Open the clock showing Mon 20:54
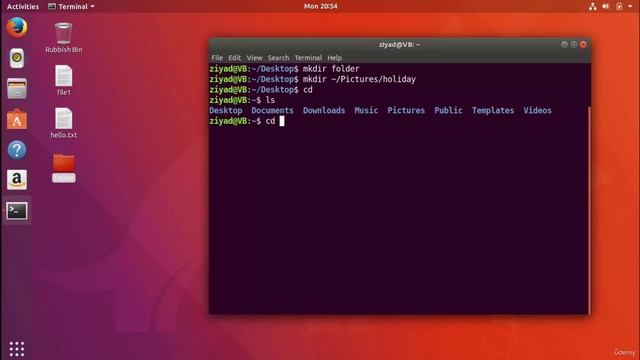The width and height of the screenshot is (640, 360). tap(320, 6)
